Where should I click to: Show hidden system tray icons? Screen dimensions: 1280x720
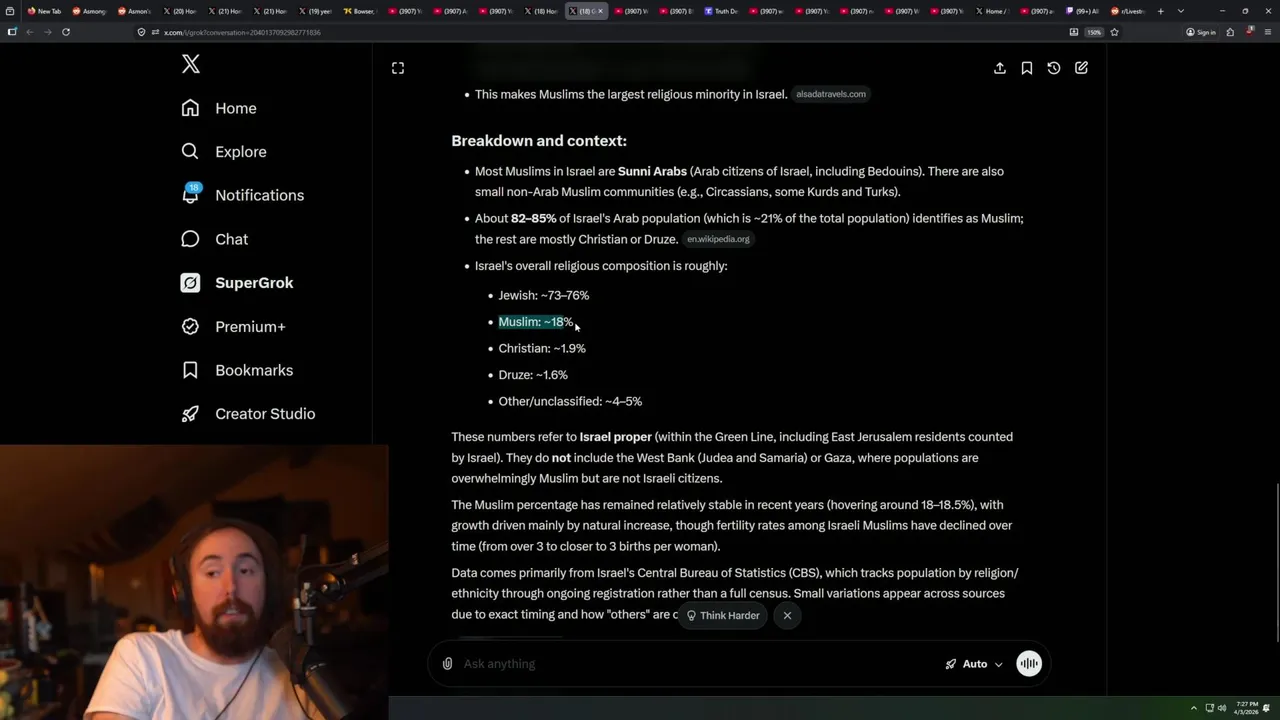tap(1193, 708)
